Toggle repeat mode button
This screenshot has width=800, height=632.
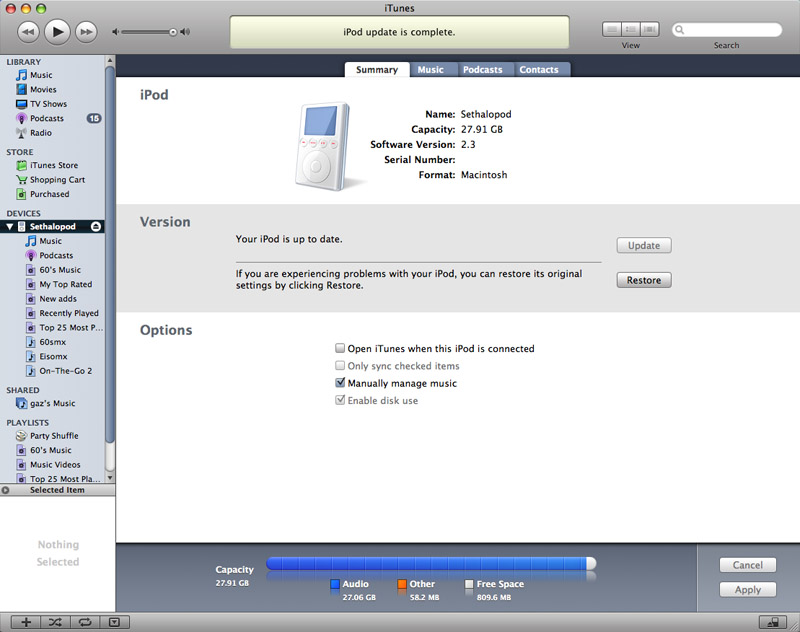[x=85, y=622]
